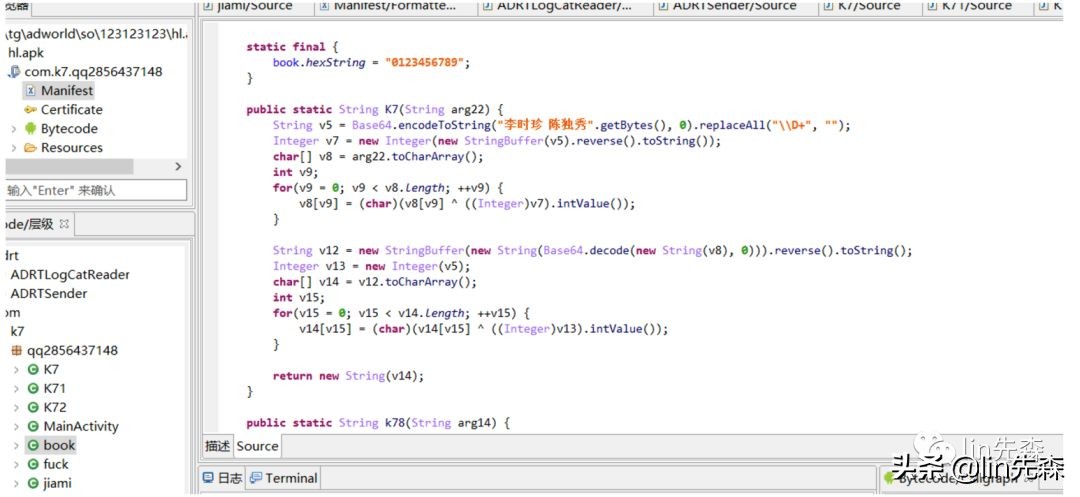This screenshot has width=1080, height=497.
Task: Switch to the ADRTLogCatReader editor tab
Action: [x=565, y=6]
